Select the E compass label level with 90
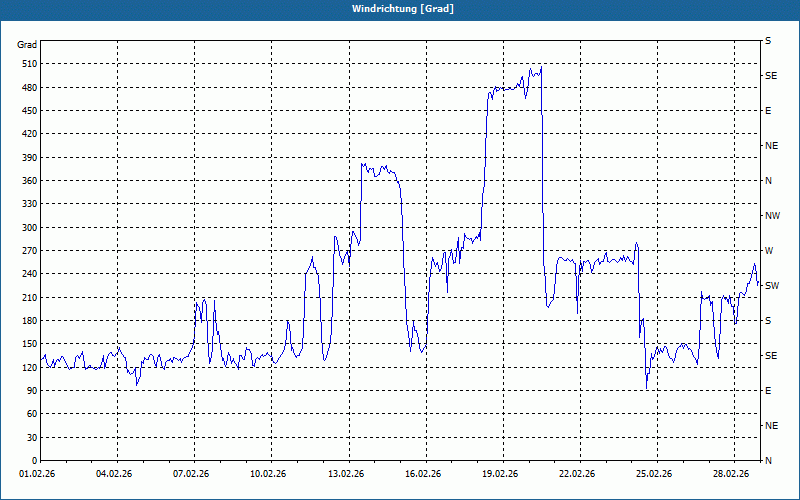Viewport: 800px width, 500px height. [768, 391]
